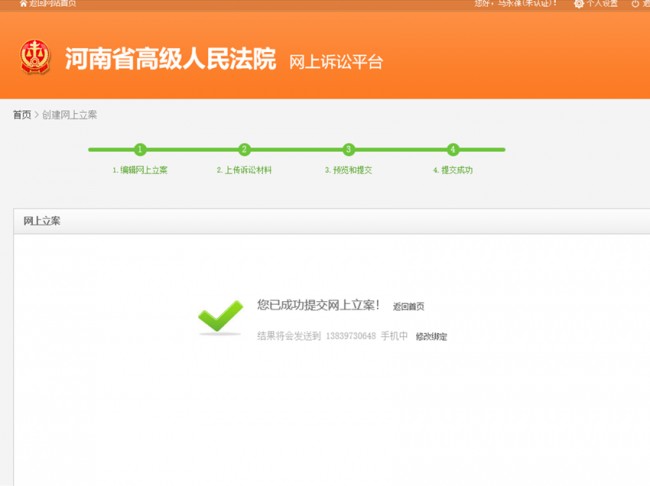Click step label 2.上传诉讼材料
The width and height of the screenshot is (650, 486).
point(244,170)
